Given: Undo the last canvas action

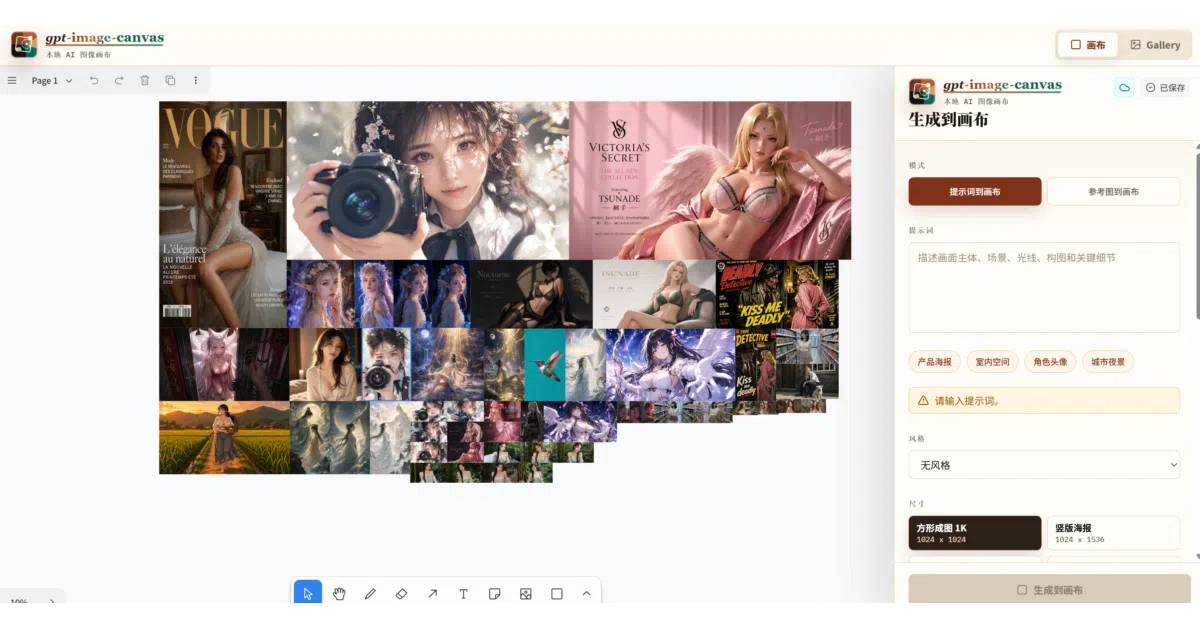Looking at the screenshot, I should [94, 80].
